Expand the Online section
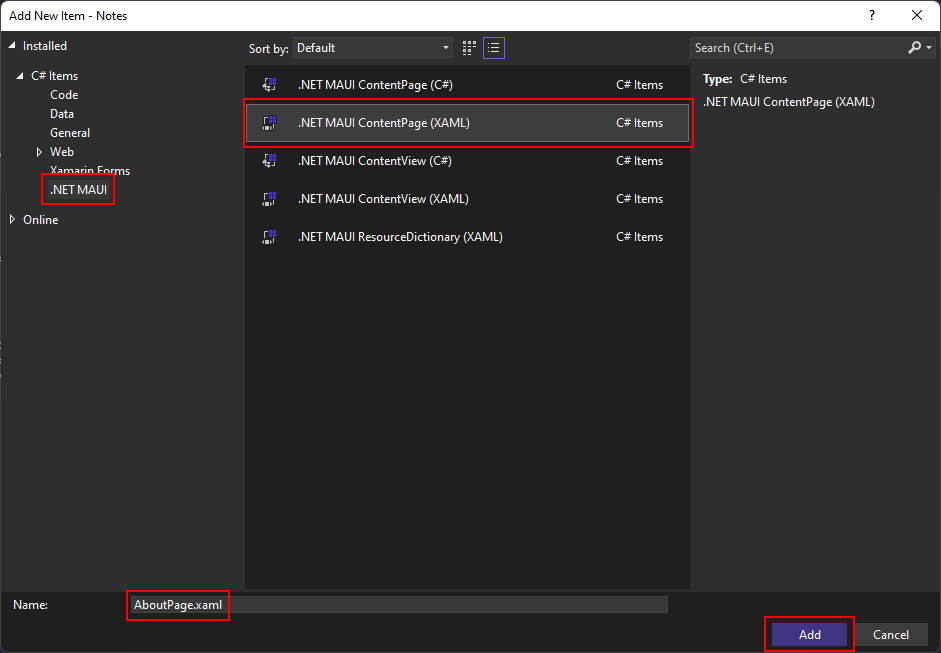The width and height of the screenshot is (941, 653). 10,219
